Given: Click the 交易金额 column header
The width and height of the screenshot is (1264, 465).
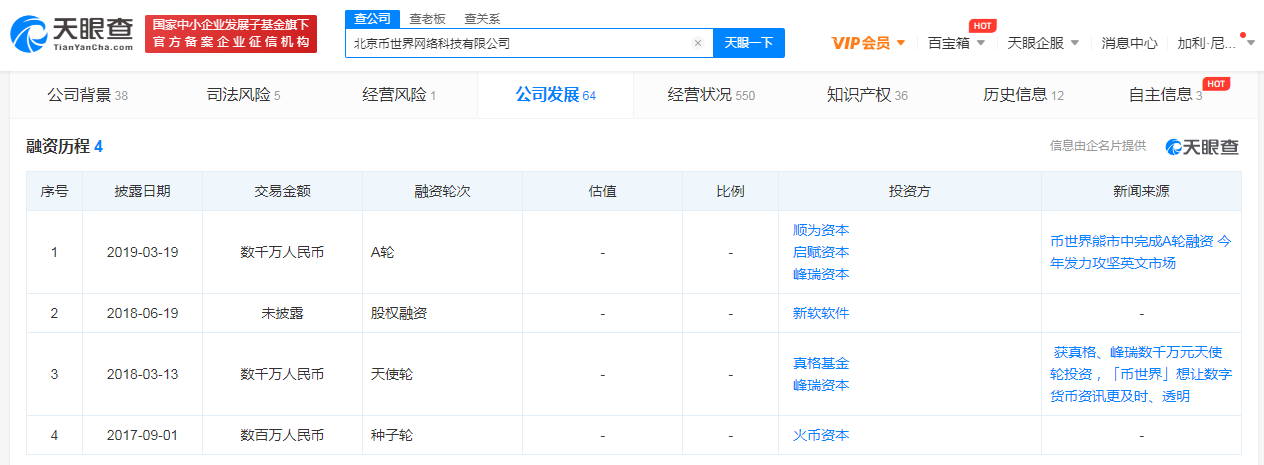Looking at the screenshot, I should [x=282, y=191].
